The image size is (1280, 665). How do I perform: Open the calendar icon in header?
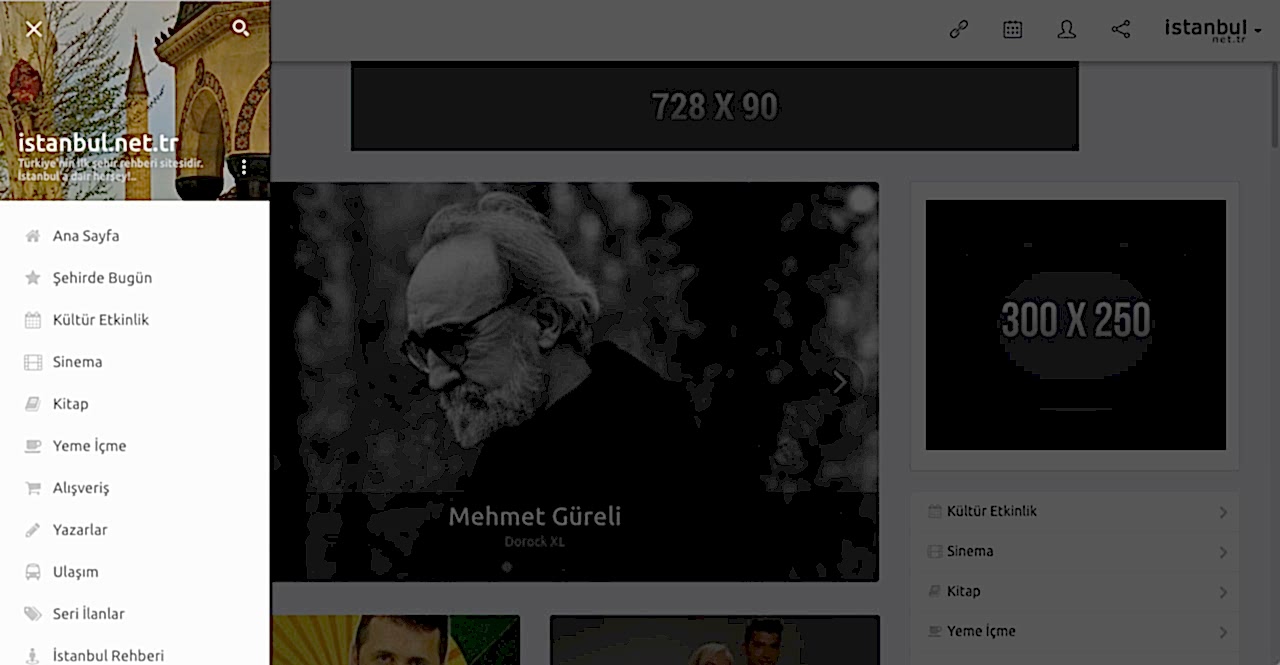[1013, 30]
